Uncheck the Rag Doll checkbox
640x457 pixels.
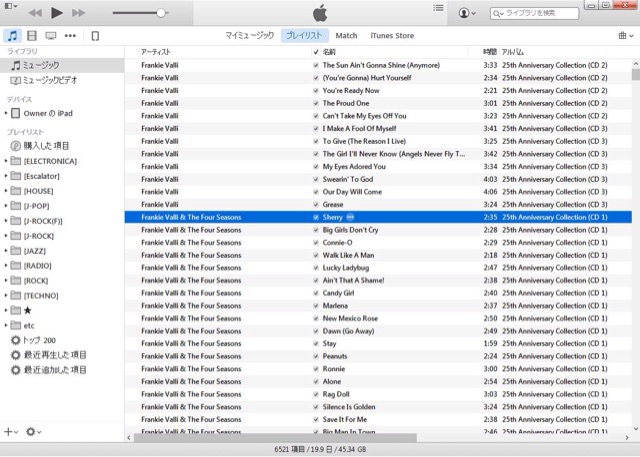coord(316,395)
